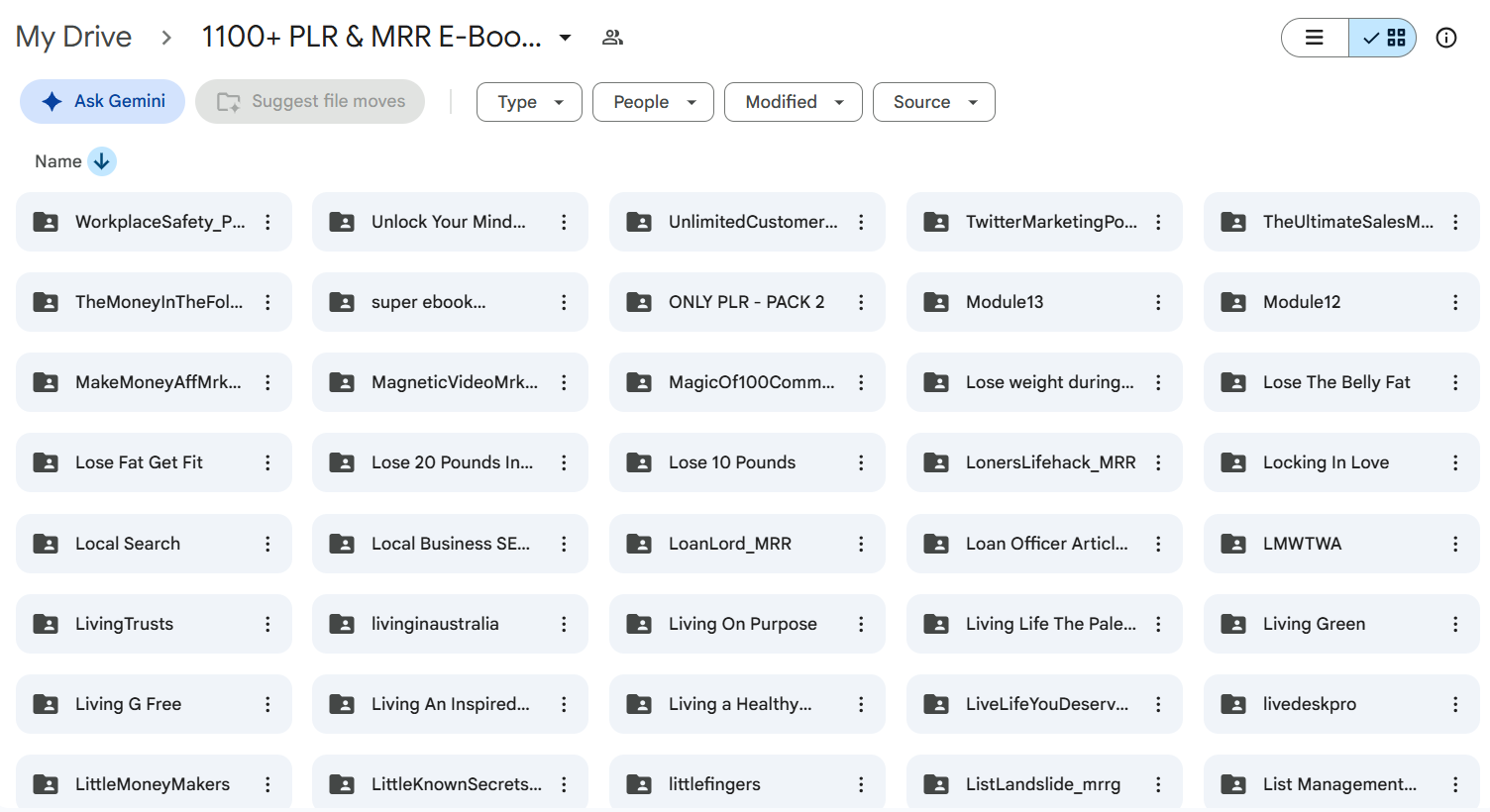Open more actions for LoanLord_MRR folder
The image size is (1490, 812).
coord(861,544)
